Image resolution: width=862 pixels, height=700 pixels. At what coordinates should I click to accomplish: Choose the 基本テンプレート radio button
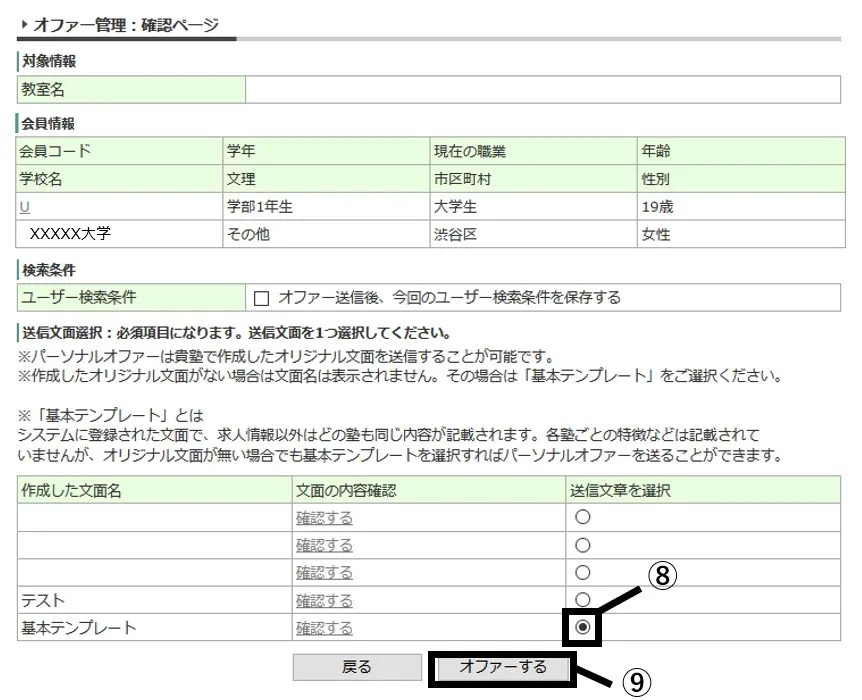pos(583,628)
